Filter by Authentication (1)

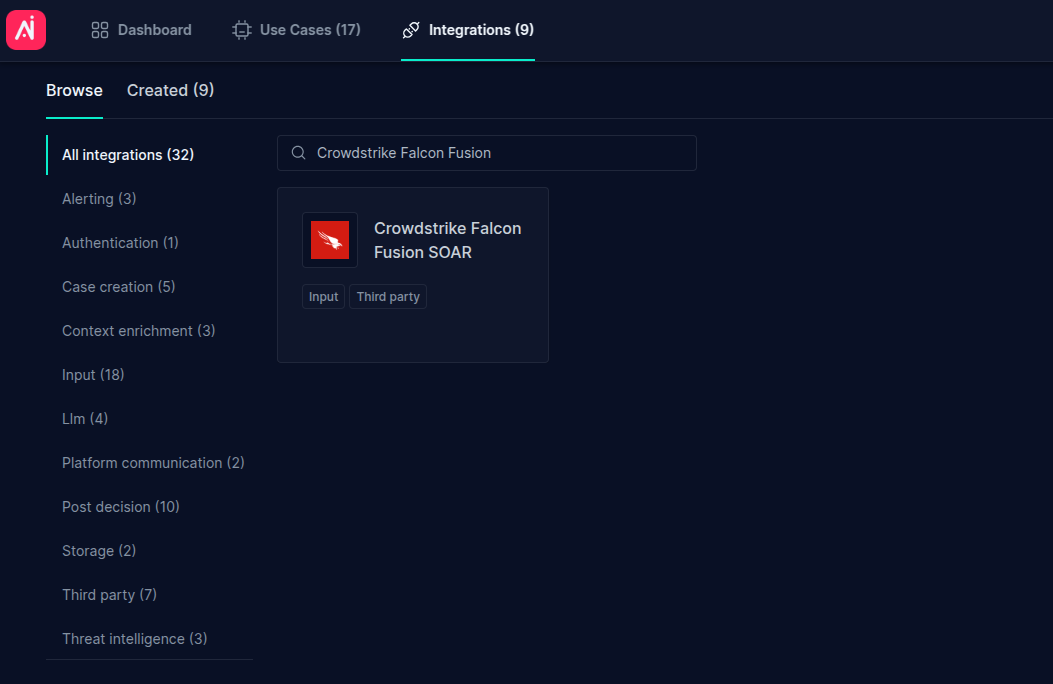click(x=120, y=243)
